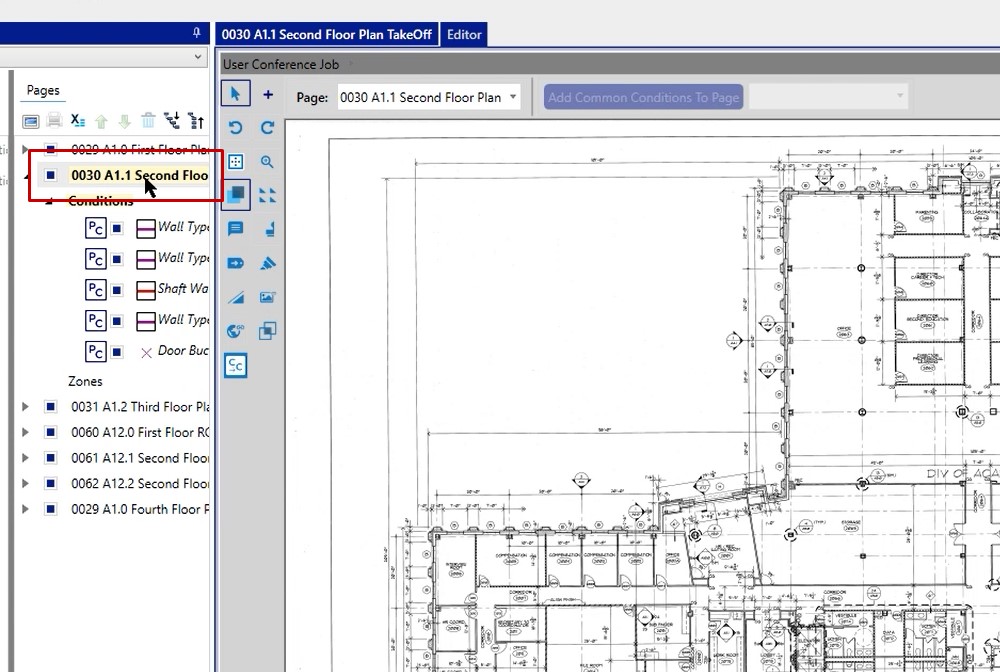This screenshot has width=1000, height=672.
Task: Click the PC button beside Door Buck
Action: pos(95,352)
